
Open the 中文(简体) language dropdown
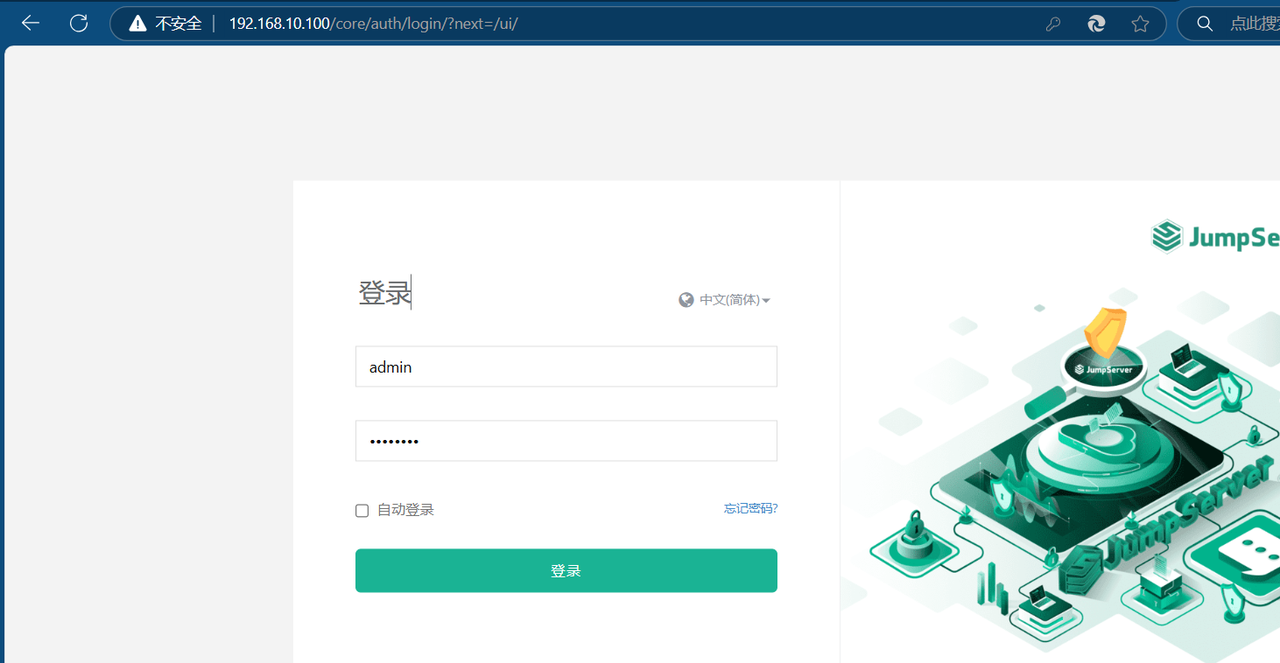coord(724,299)
